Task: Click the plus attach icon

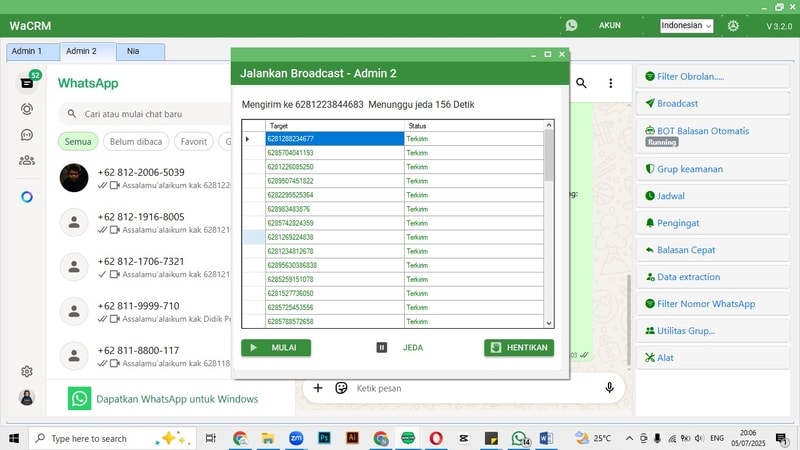Action: (318, 388)
